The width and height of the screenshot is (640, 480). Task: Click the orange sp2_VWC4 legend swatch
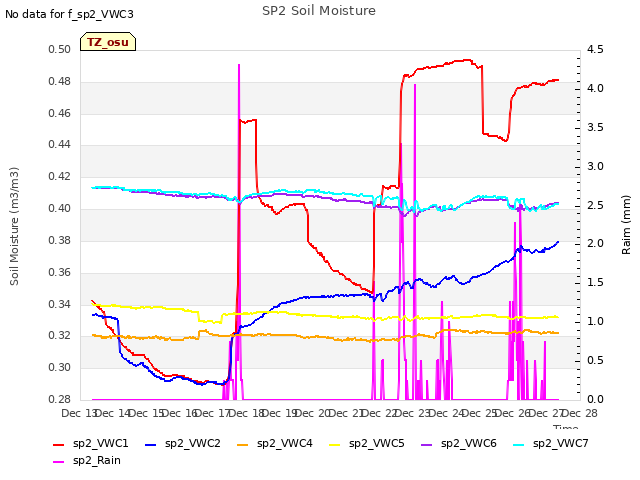pos(243,444)
